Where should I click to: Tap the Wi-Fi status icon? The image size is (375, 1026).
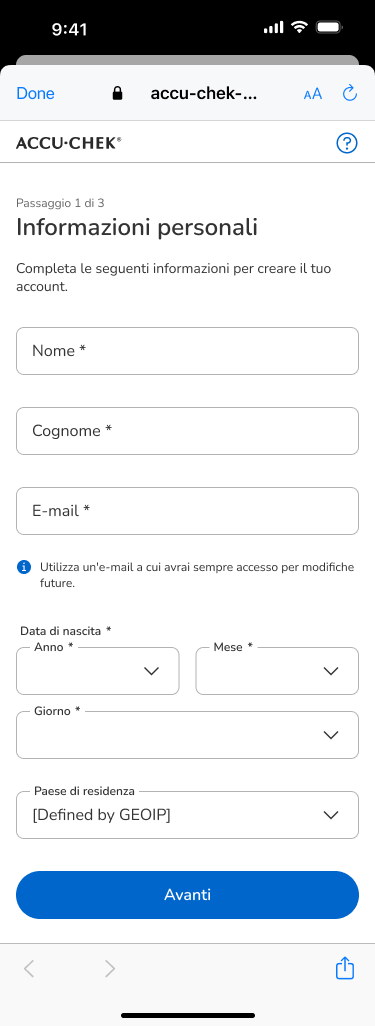(300, 27)
